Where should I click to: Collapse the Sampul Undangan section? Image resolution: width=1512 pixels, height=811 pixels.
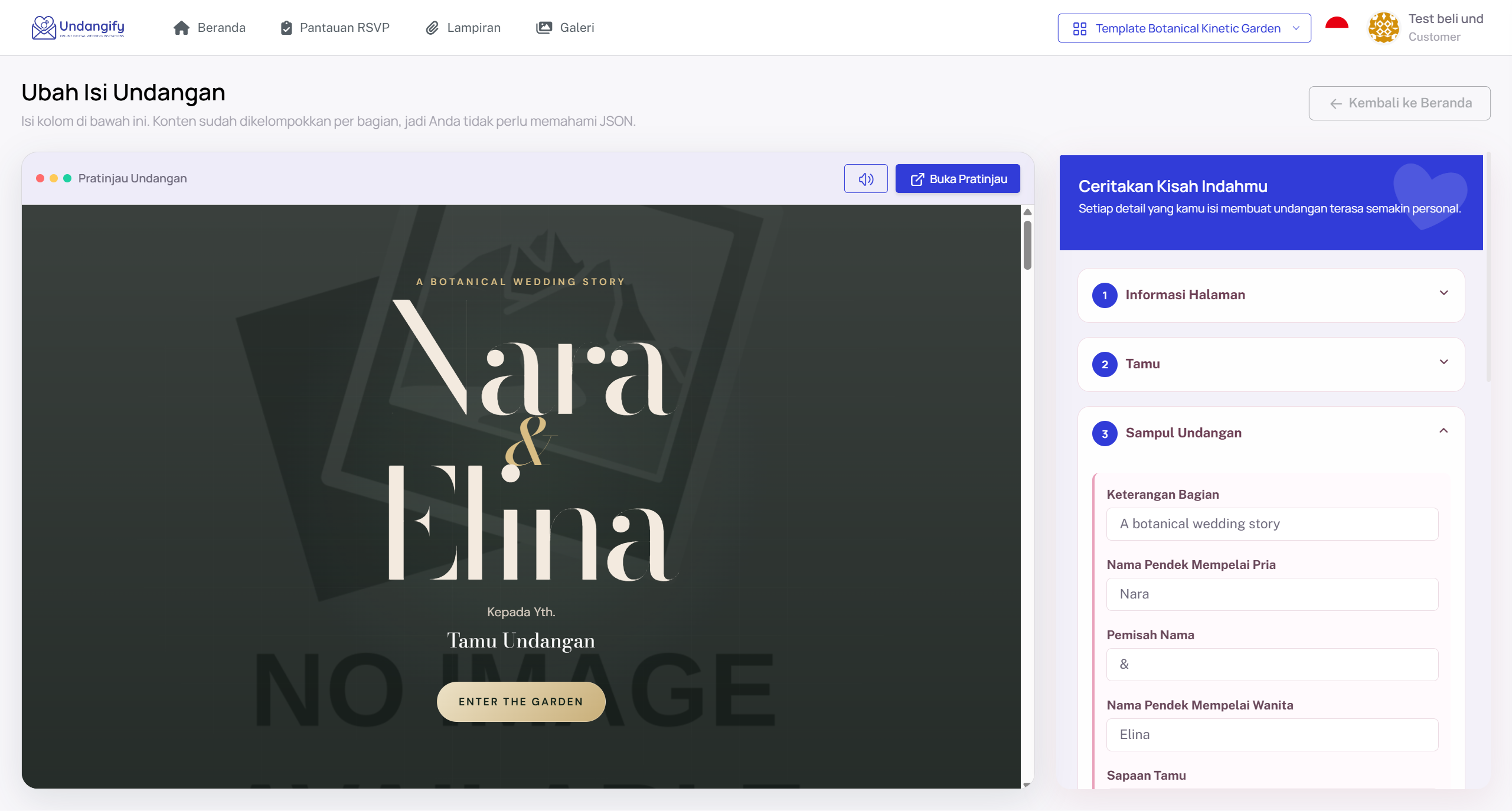point(1271,433)
